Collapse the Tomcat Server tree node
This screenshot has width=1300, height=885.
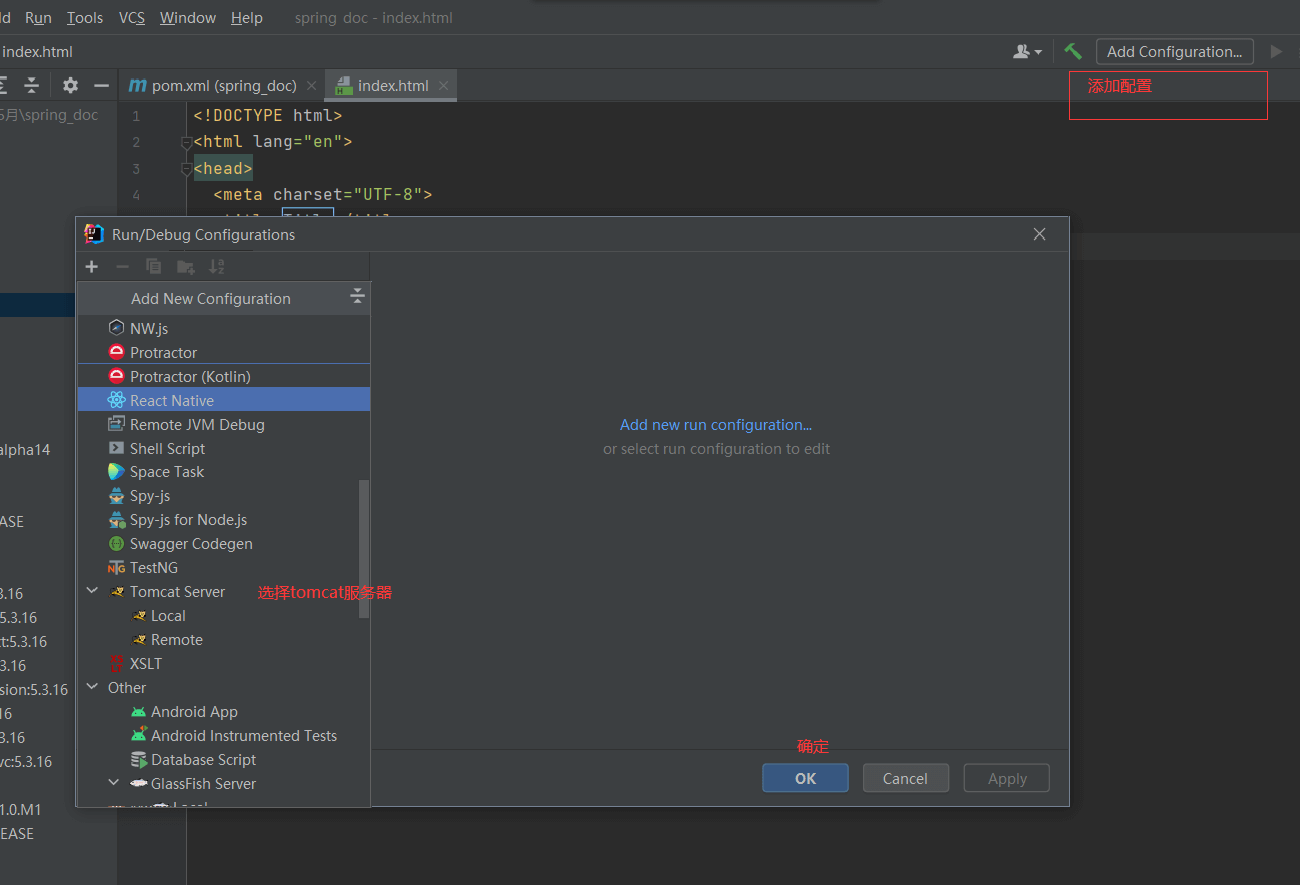[92, 591]
